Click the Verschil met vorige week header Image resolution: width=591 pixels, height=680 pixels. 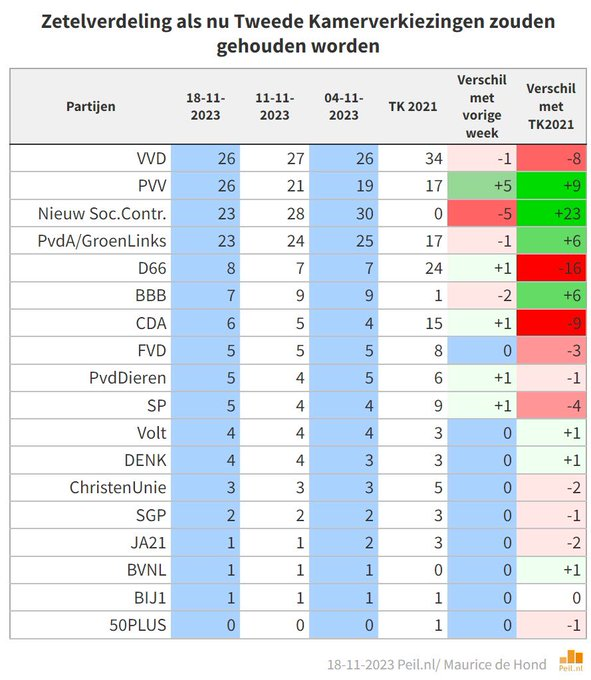coord(482,106)
